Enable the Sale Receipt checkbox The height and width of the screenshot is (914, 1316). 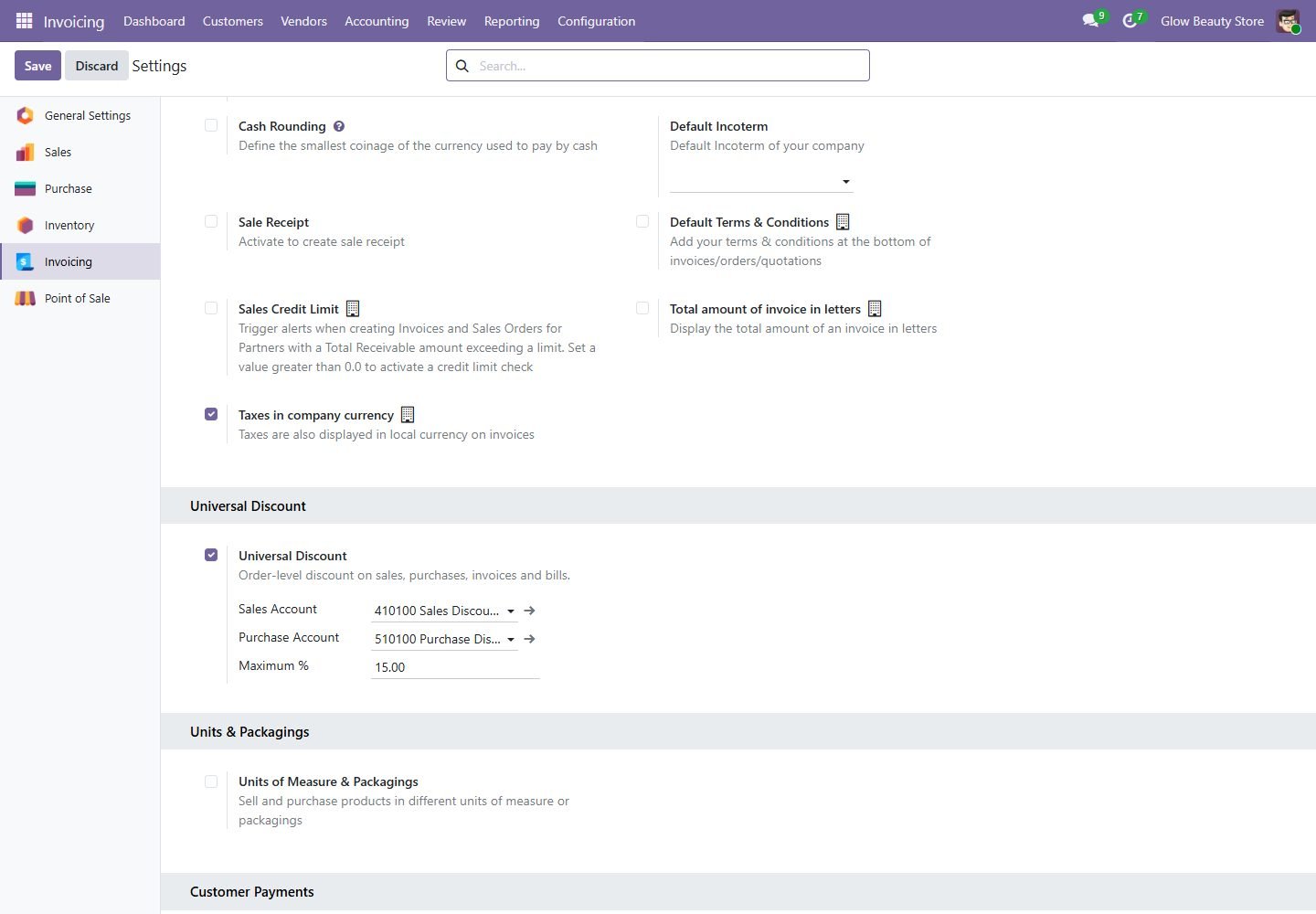(x=211, y=221)
